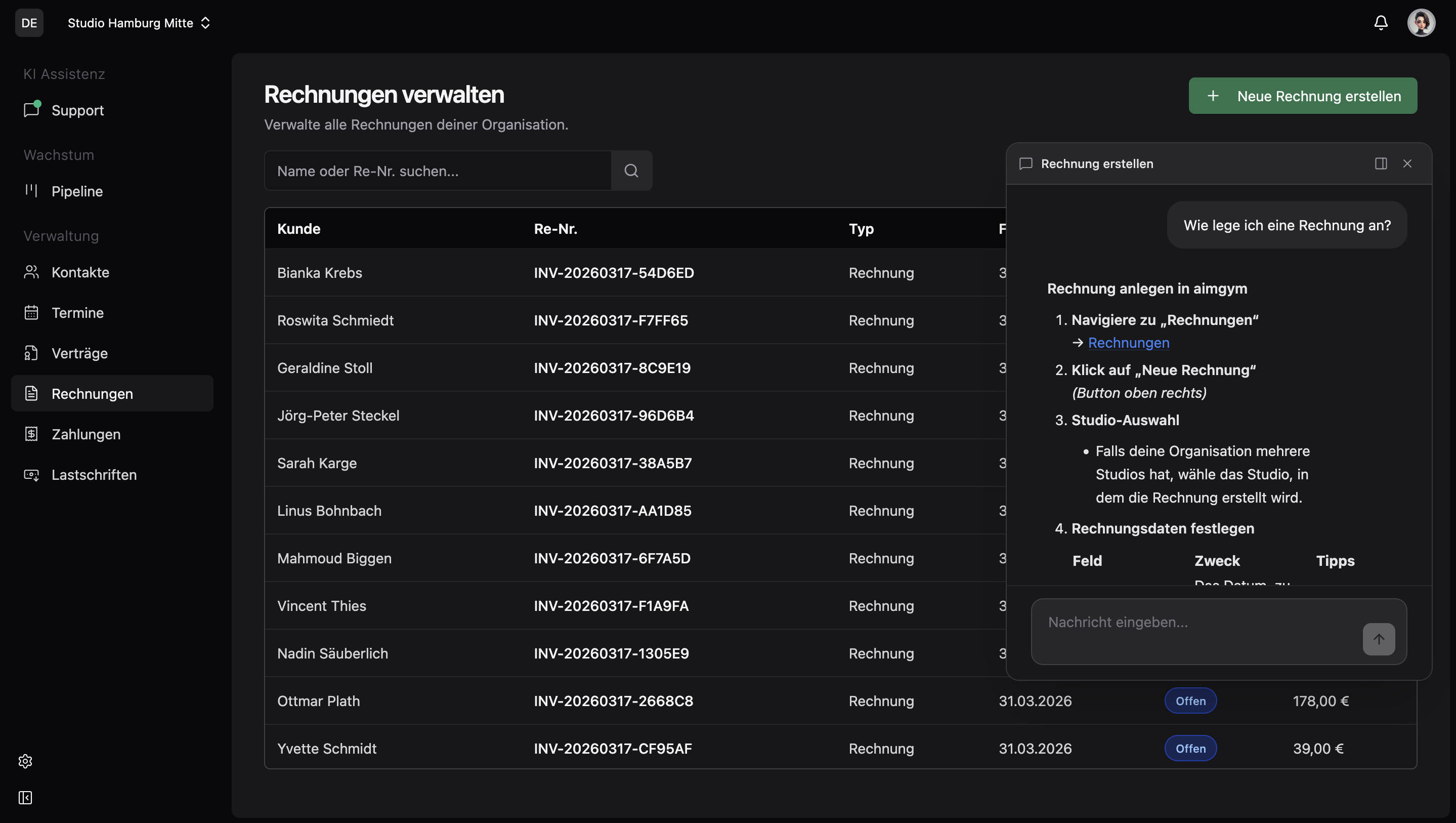Open the Pipeline page
The image size is (1456, 823).
(x=112, y=191)
